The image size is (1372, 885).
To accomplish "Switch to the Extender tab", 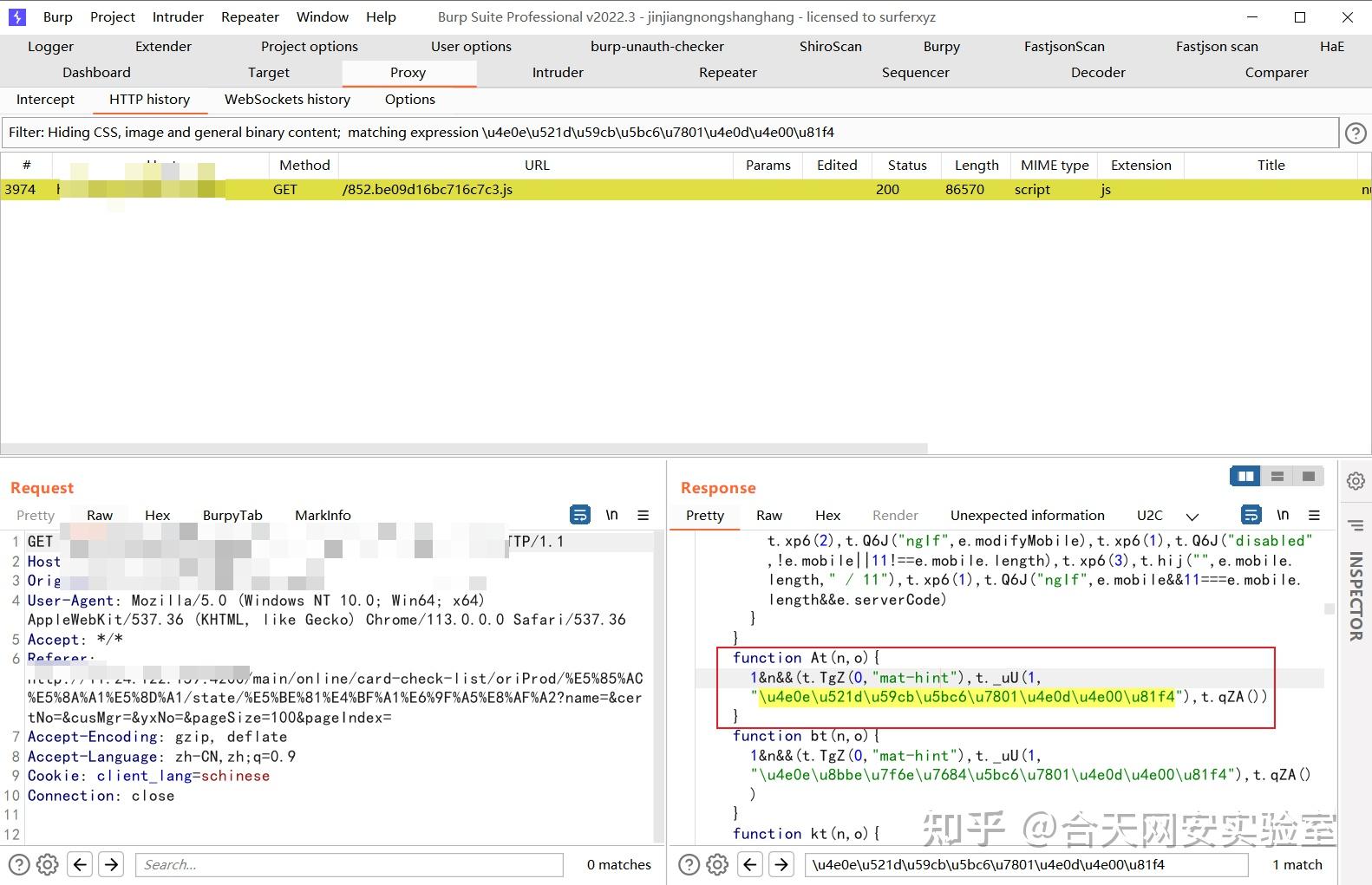I will point(163,47).
